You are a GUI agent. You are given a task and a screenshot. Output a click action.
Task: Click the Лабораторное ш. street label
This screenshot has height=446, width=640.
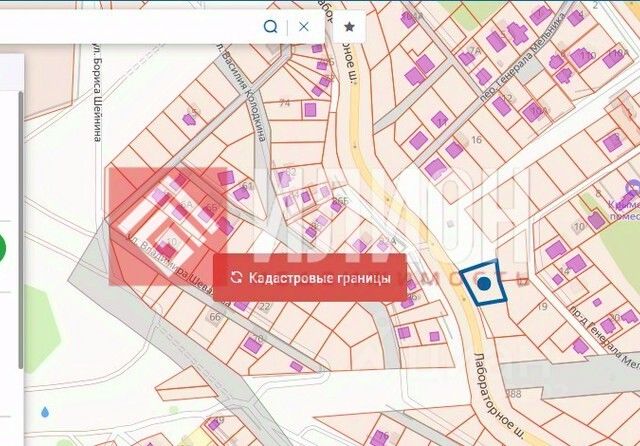[x=499, y=395]
